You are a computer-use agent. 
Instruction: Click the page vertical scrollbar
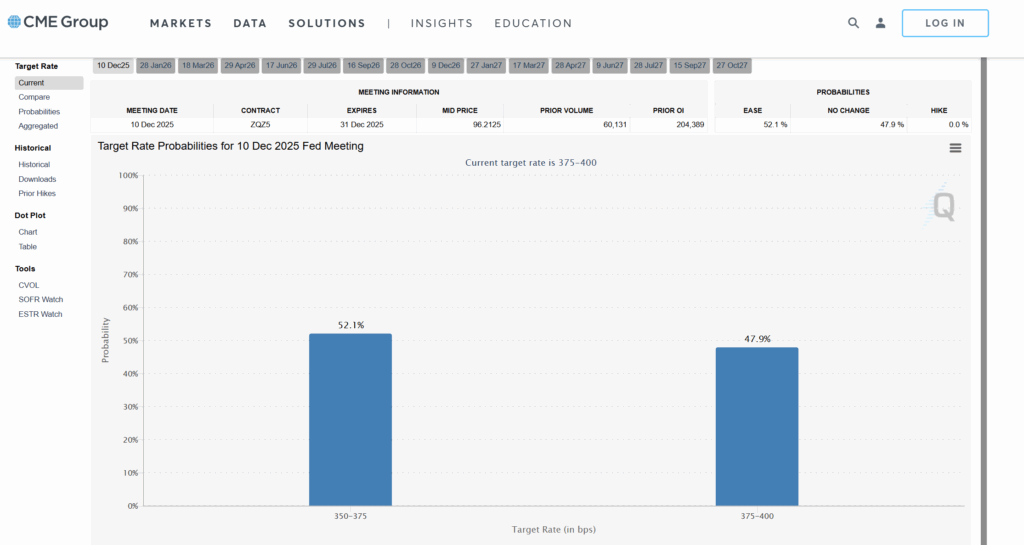(x=983, y=300)
